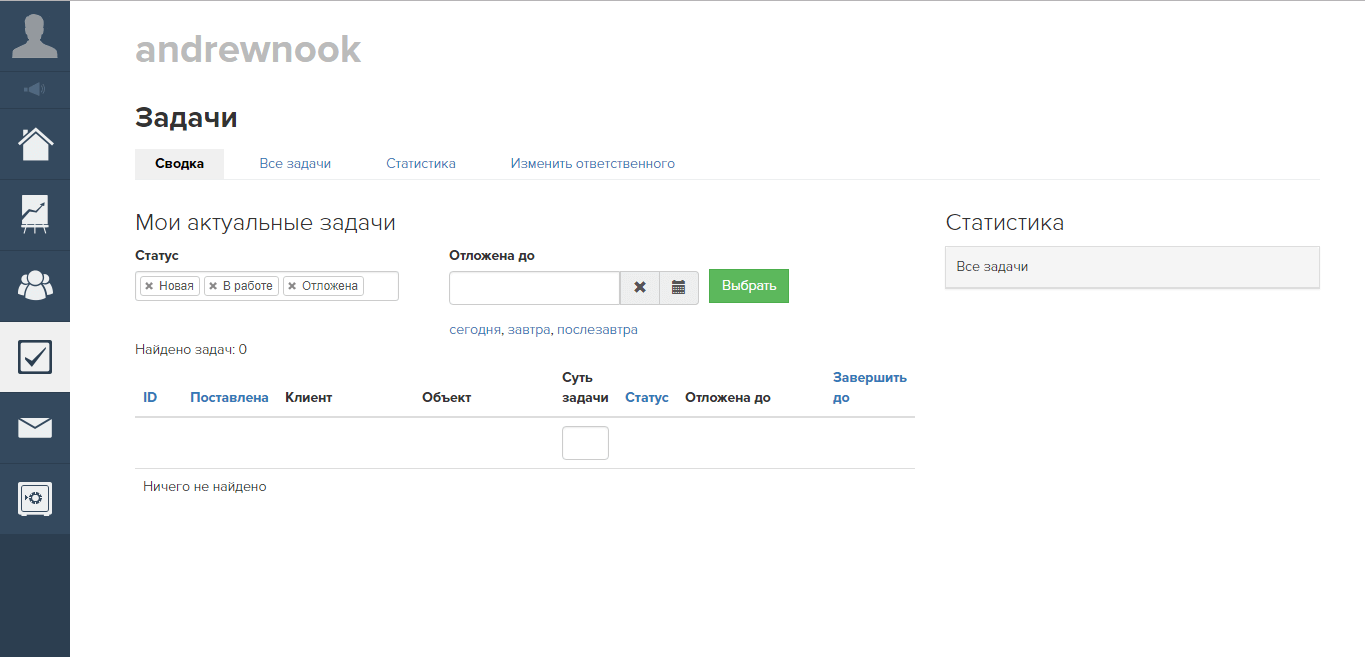1365x657 pixels.
Task: Open the chart presentation board icon
Action: point(35,215)
